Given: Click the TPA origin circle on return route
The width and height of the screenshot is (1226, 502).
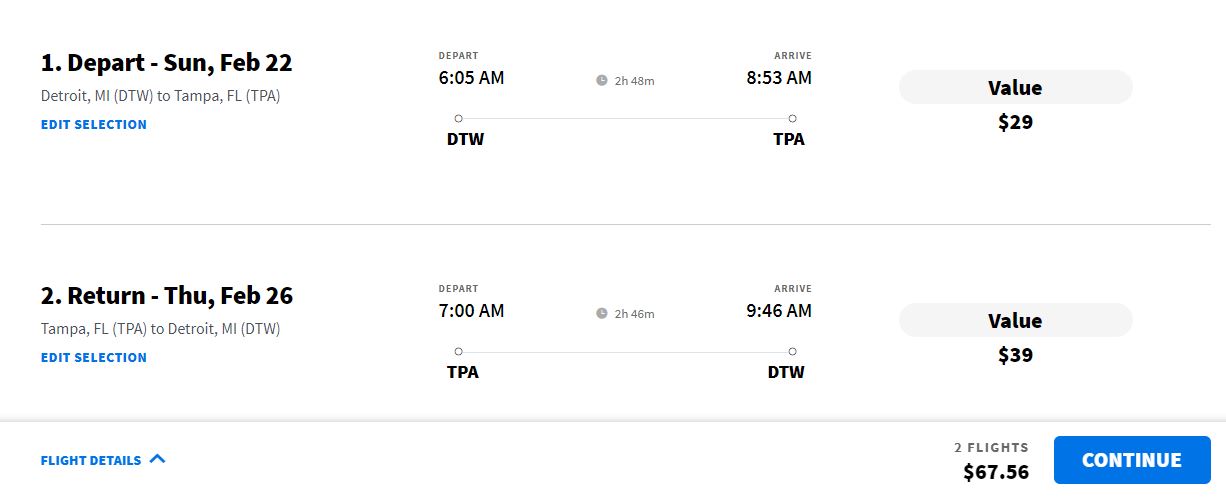Looking at the screenshot, I should [x=458, y=351].
